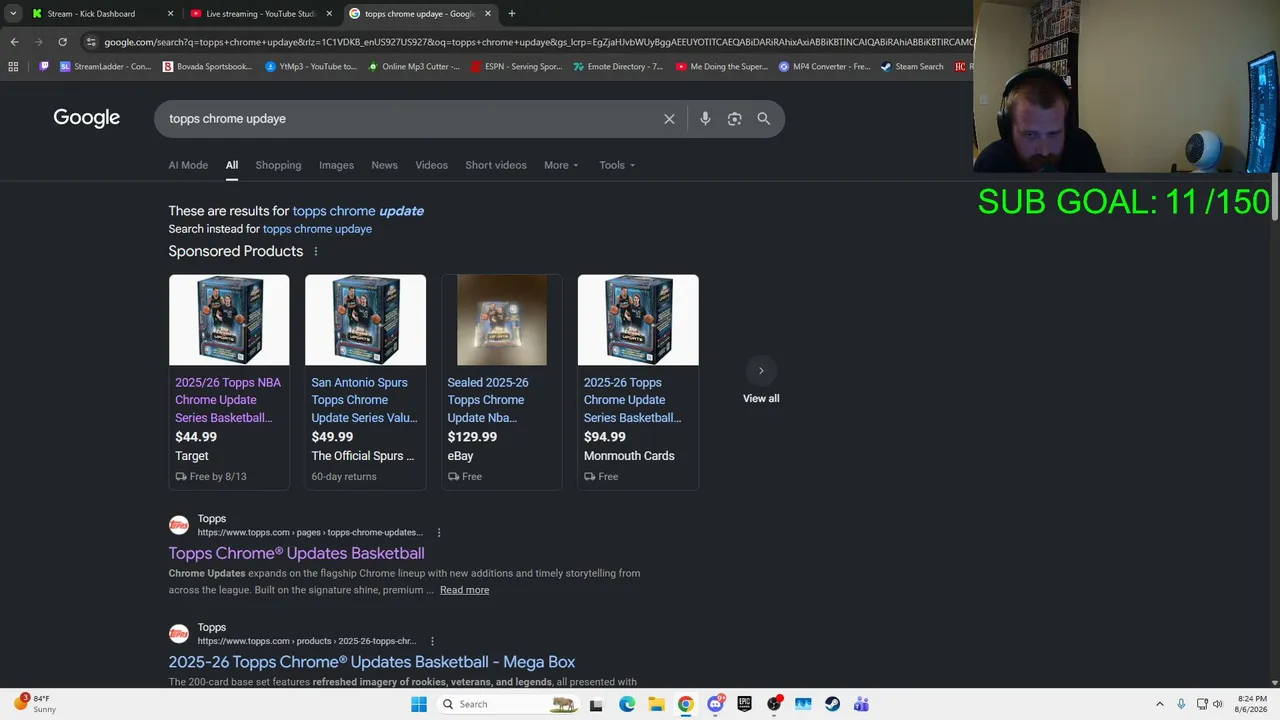Open the Steam Search bookmark

pos(912,67)
